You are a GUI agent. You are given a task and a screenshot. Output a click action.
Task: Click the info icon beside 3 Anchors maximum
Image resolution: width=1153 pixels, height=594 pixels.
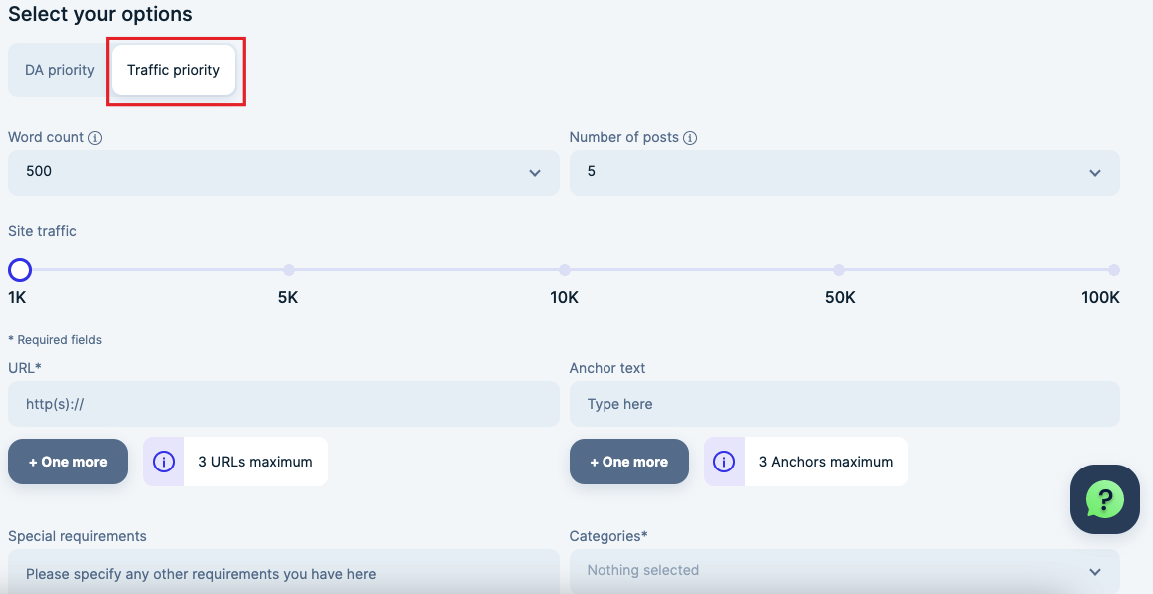pos(724,462)
